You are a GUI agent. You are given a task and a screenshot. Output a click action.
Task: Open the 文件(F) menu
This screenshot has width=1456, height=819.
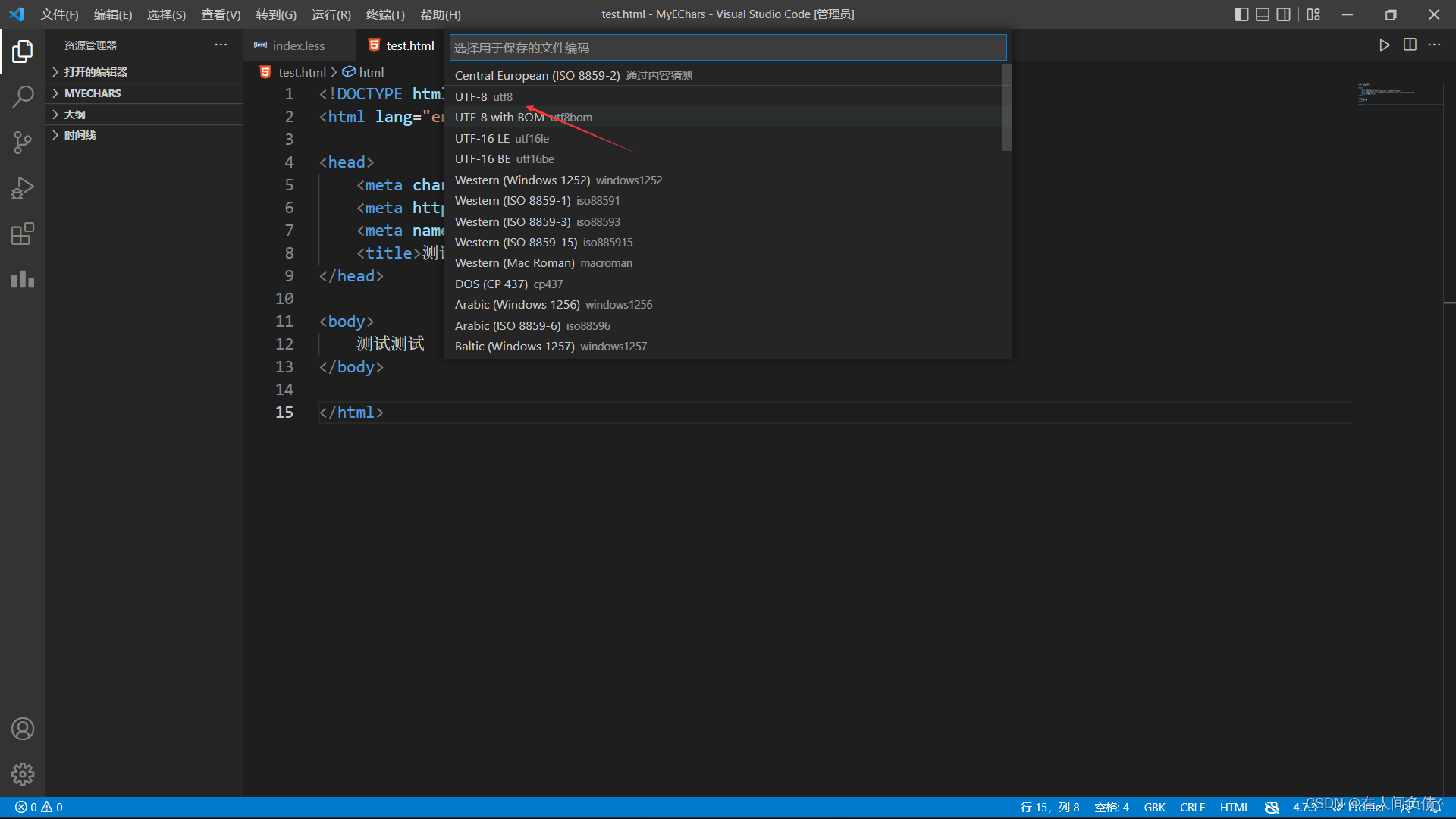[59, 14]
